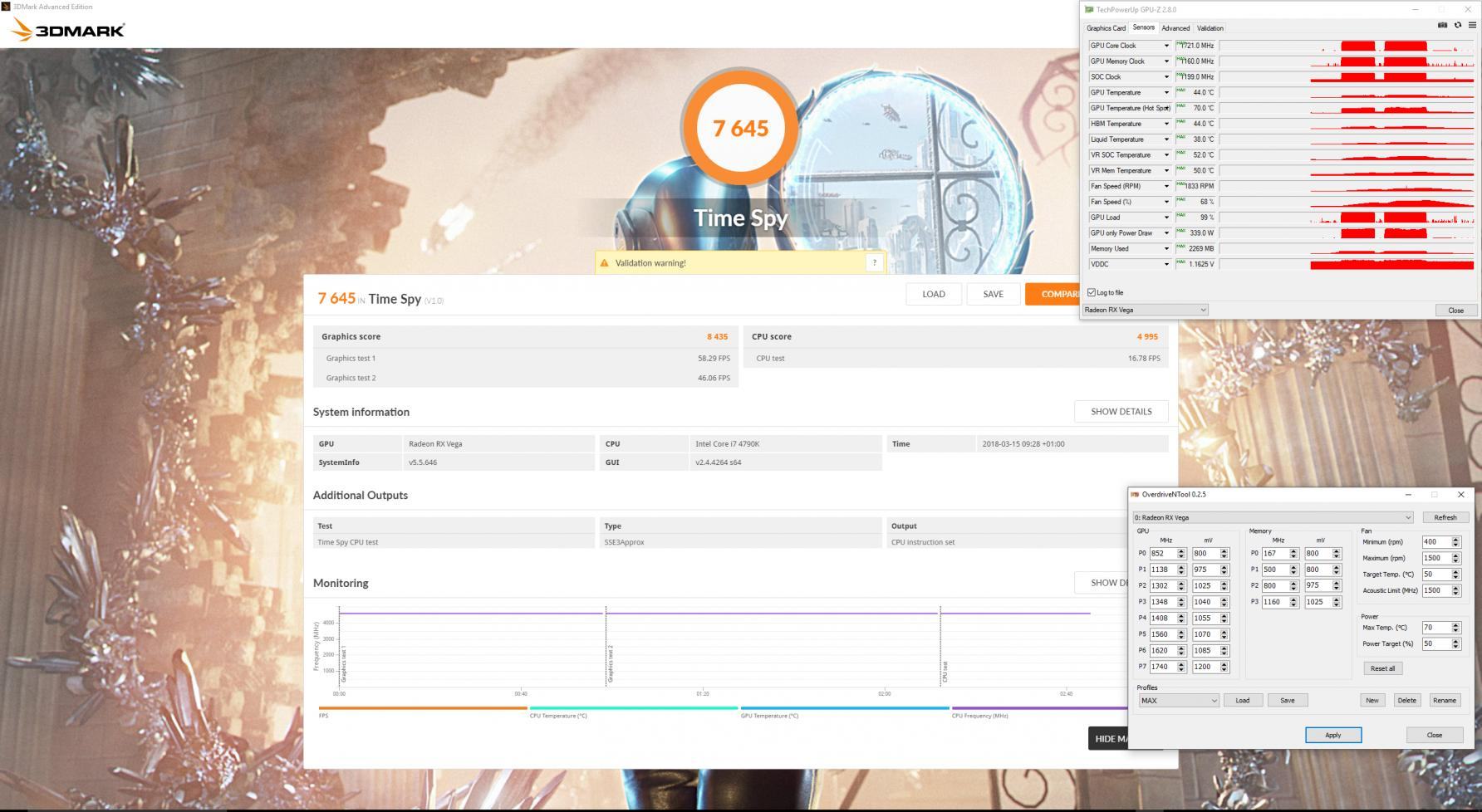Image resolution: width=1482 pixels, height=812 pixels.
Task: Click the Memory P2 MHz spinner arrows
Action: 1293,586
